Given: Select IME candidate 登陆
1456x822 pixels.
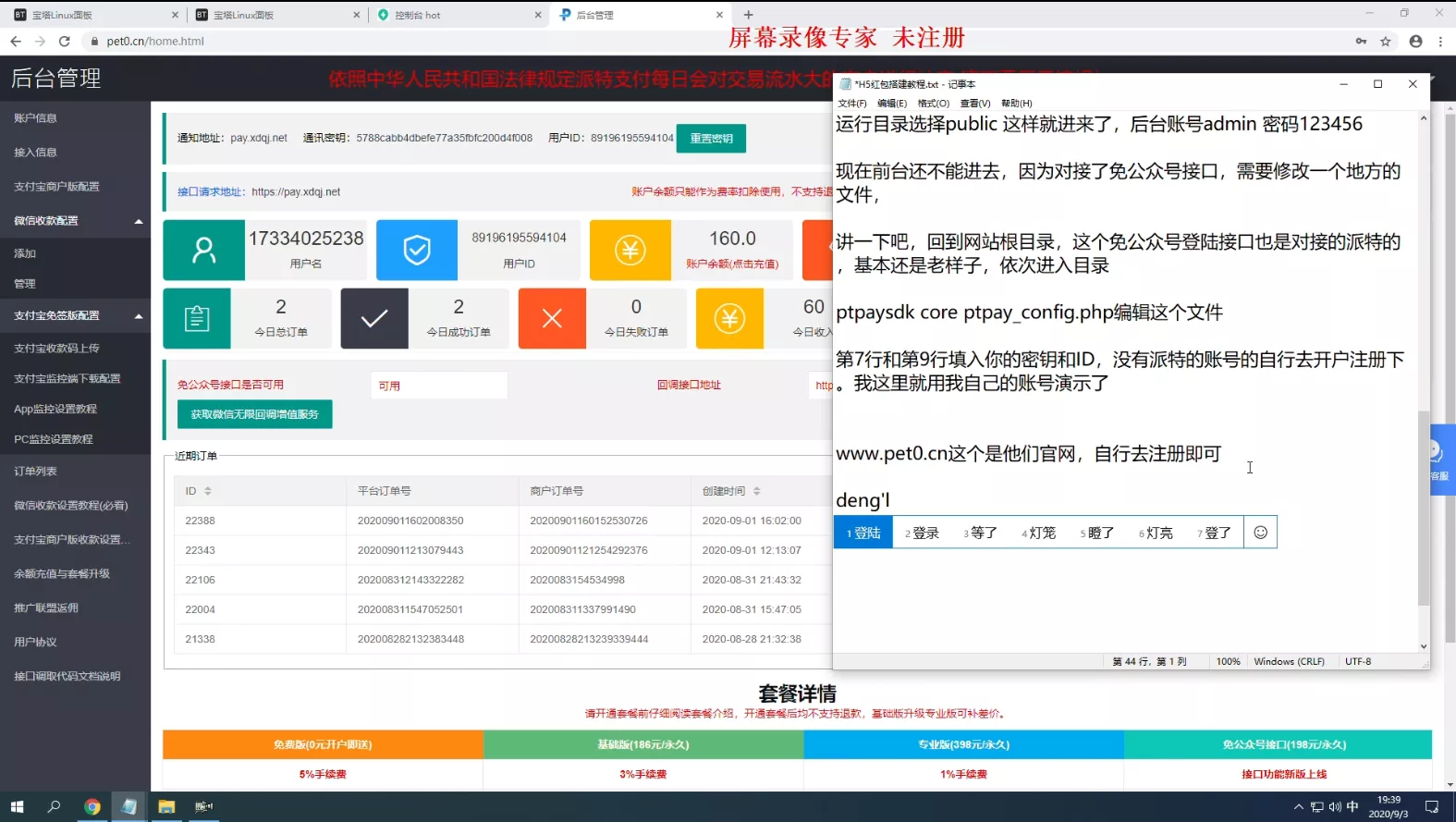Looking at the screenshot, I should coord(864,533).
